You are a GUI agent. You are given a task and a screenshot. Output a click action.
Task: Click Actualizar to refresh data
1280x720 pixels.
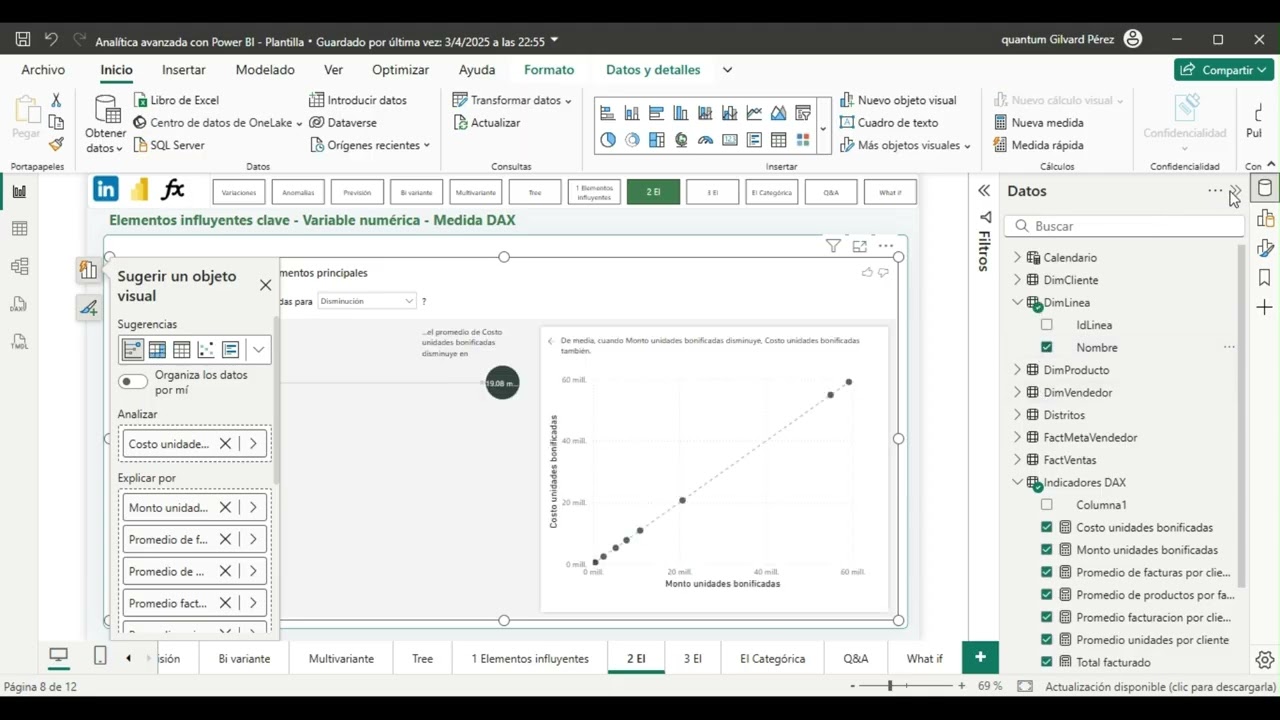[487, 122]
